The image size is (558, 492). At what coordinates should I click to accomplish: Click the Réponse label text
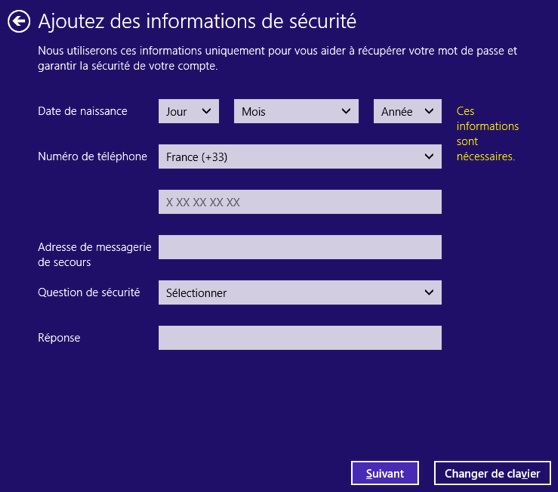click(59, 338)
